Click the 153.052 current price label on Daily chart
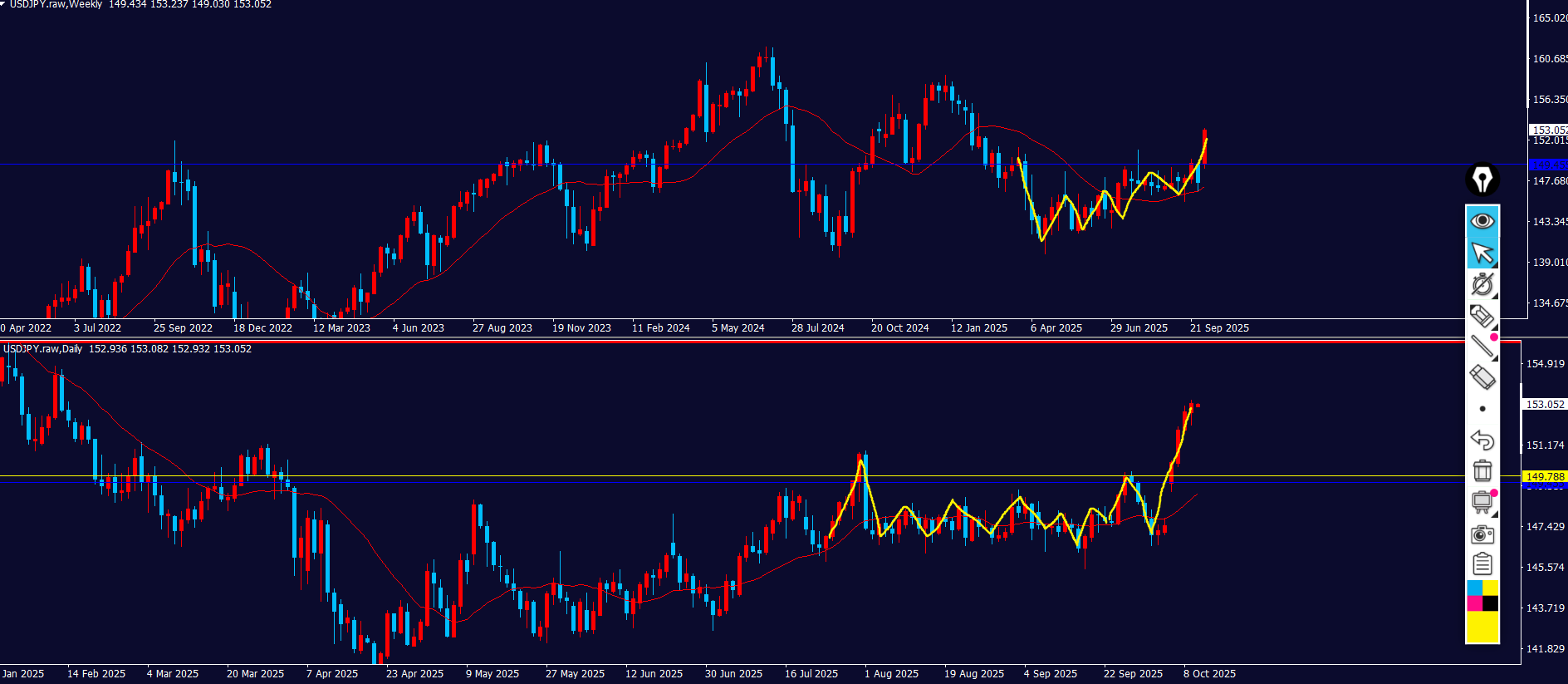The height and width of the screenshot is (684, 1568). click(x=1545, y=405)
